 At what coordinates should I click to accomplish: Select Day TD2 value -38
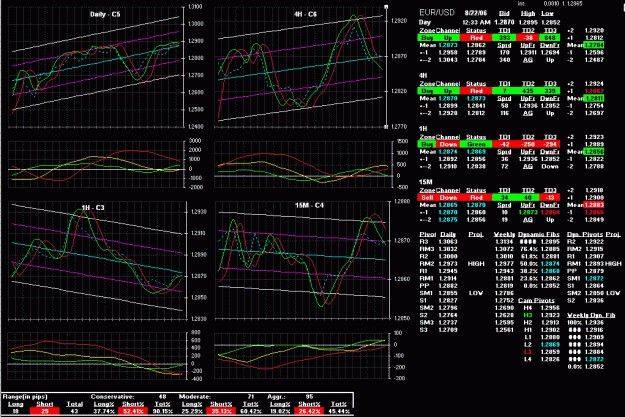point(528,38)
